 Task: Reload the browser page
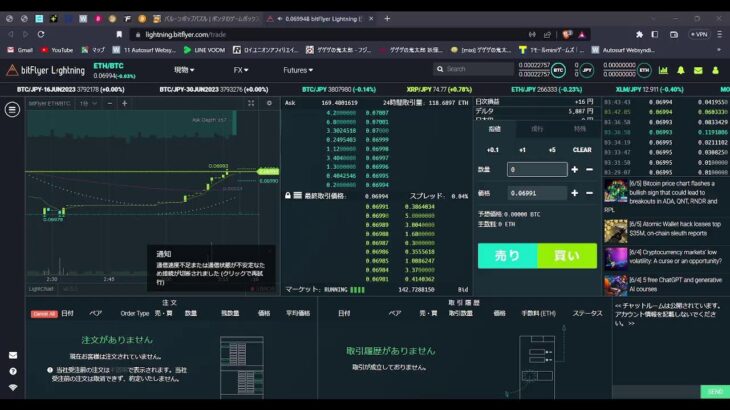pyautogui.click(x=41, y=34)
